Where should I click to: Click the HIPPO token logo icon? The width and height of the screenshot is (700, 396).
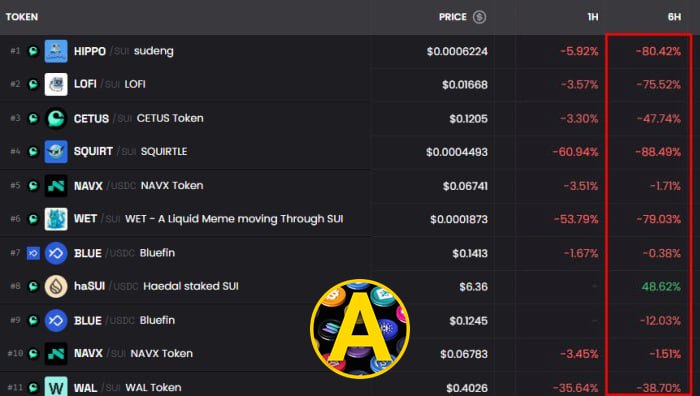tap(56, 51)
